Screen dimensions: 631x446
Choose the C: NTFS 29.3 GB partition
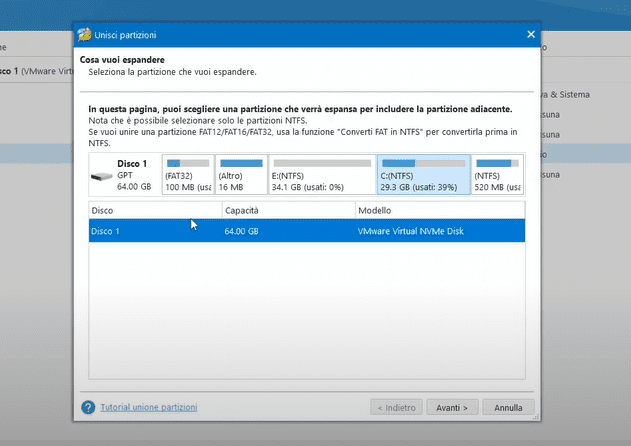422,174
